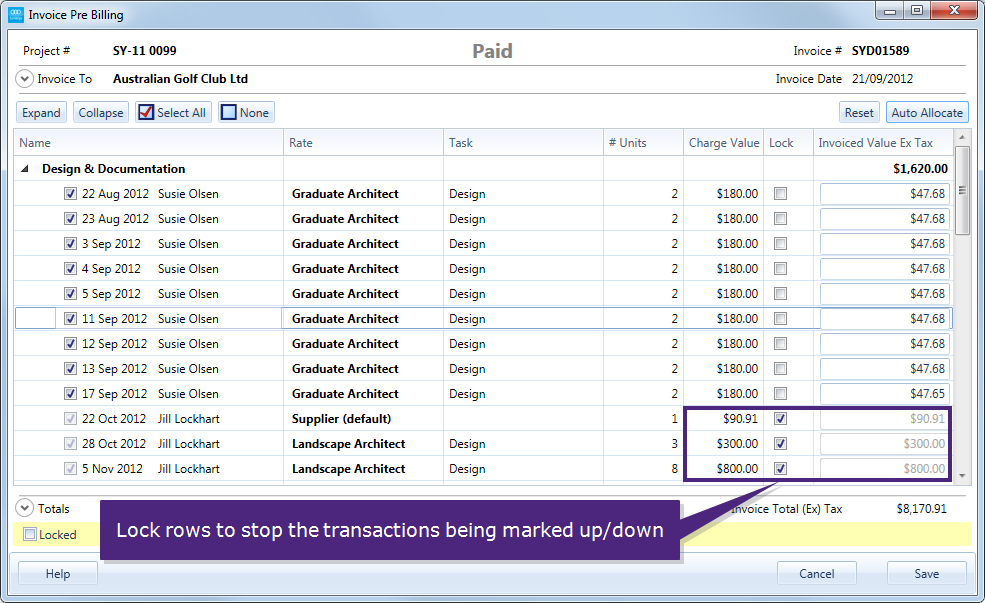The height and width of the screenshot is (603, 985).
Task: Click the Invoice Pre Billing app icon
Action: point(15,15)
